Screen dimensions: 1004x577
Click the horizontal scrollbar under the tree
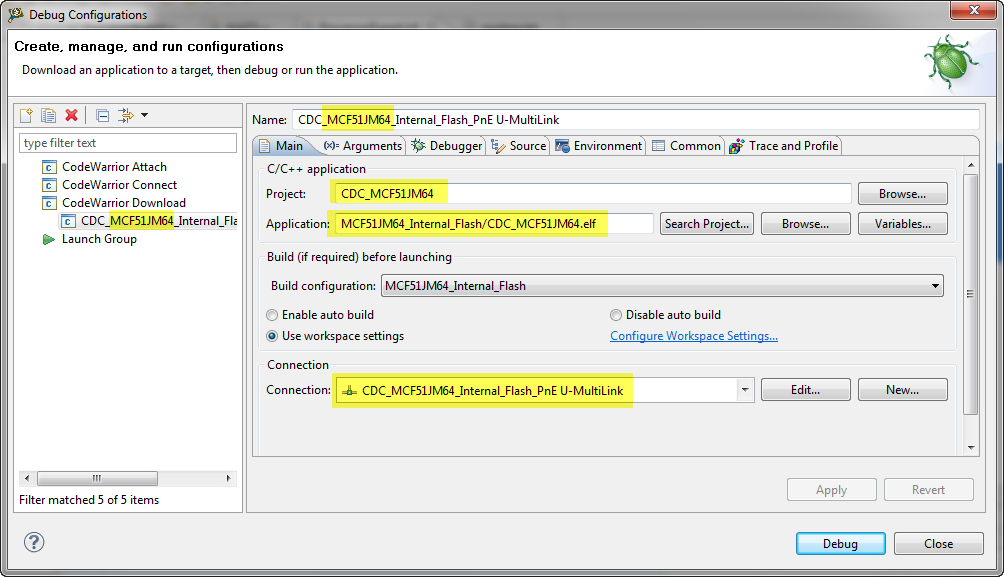(x=128, y=478)
